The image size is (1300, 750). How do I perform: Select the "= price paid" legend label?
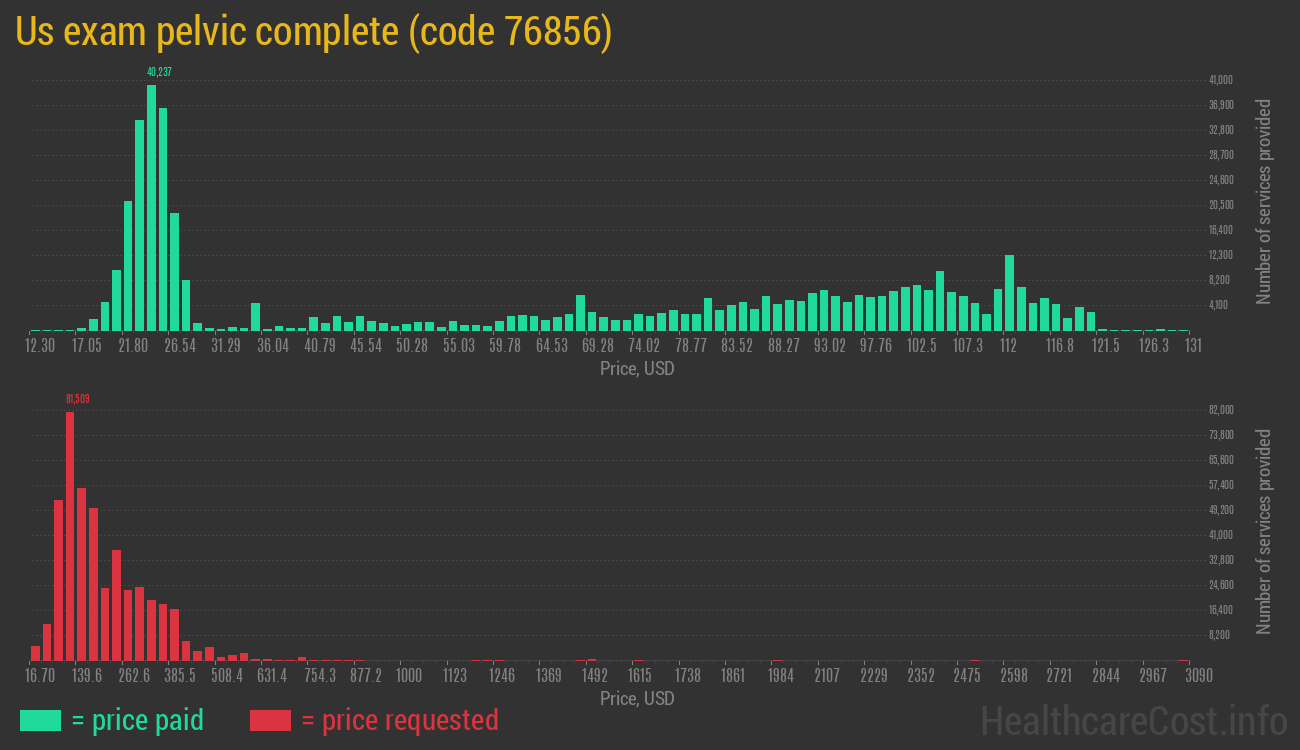point(138,720)
